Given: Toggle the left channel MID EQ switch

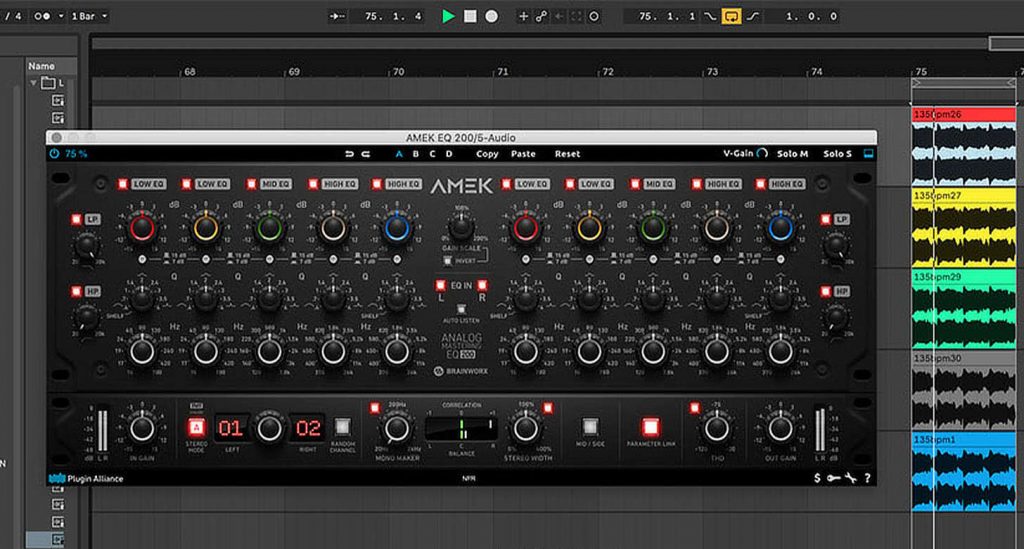Looking at the screenshot, I should (251, 184).
